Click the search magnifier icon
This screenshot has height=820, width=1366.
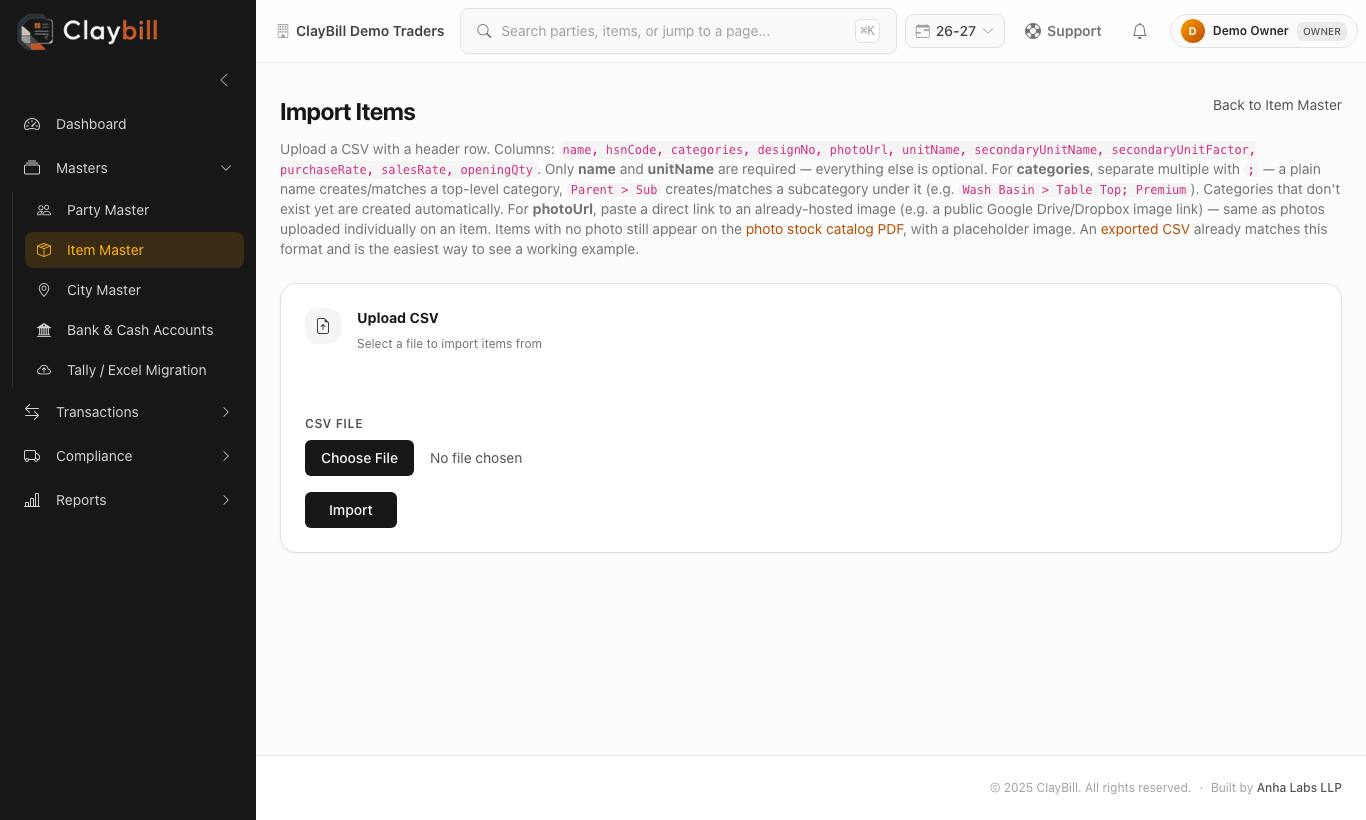(x=484, y=31)
